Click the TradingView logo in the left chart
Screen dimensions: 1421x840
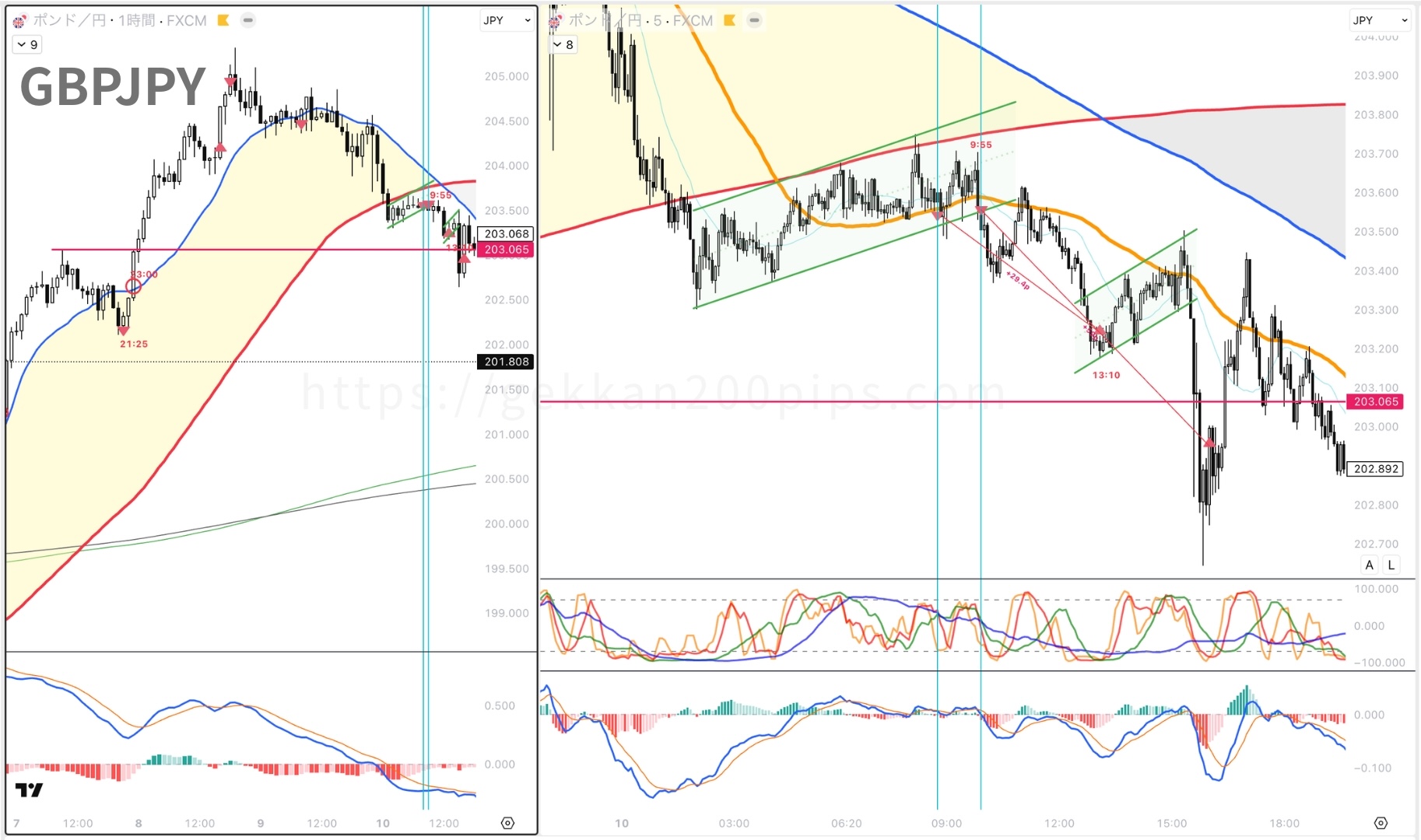(30, 790)
